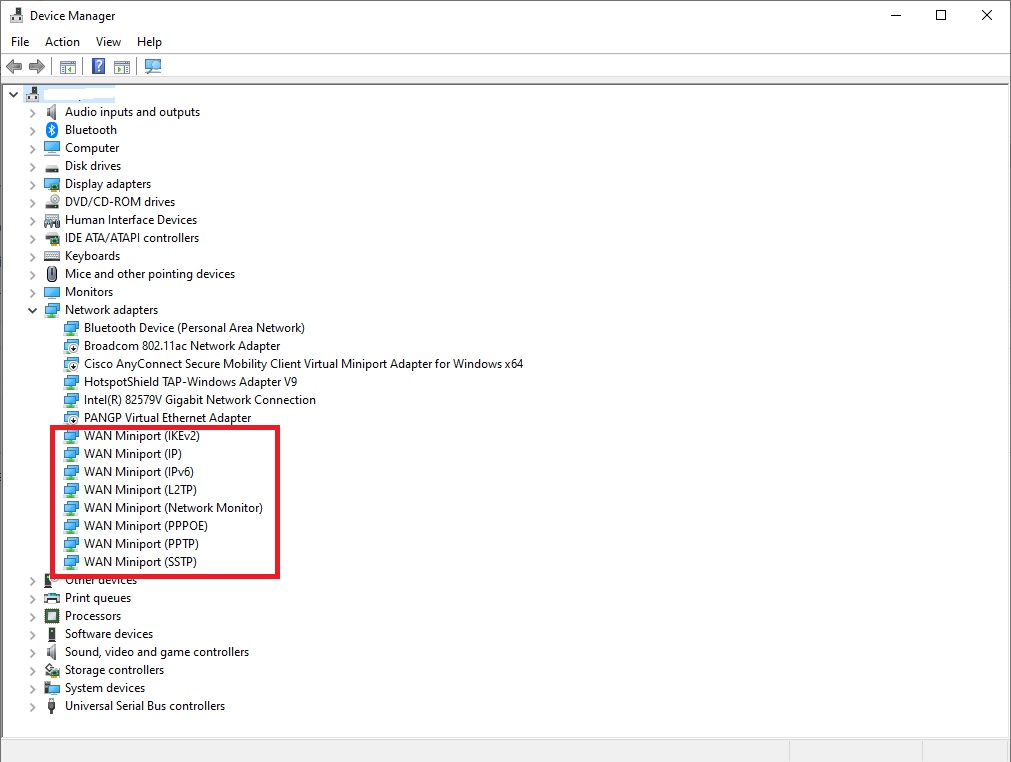Select WAN Miniport (L2TP)
The height and width of the screenshot is (762, 1011).
[141, 491]
